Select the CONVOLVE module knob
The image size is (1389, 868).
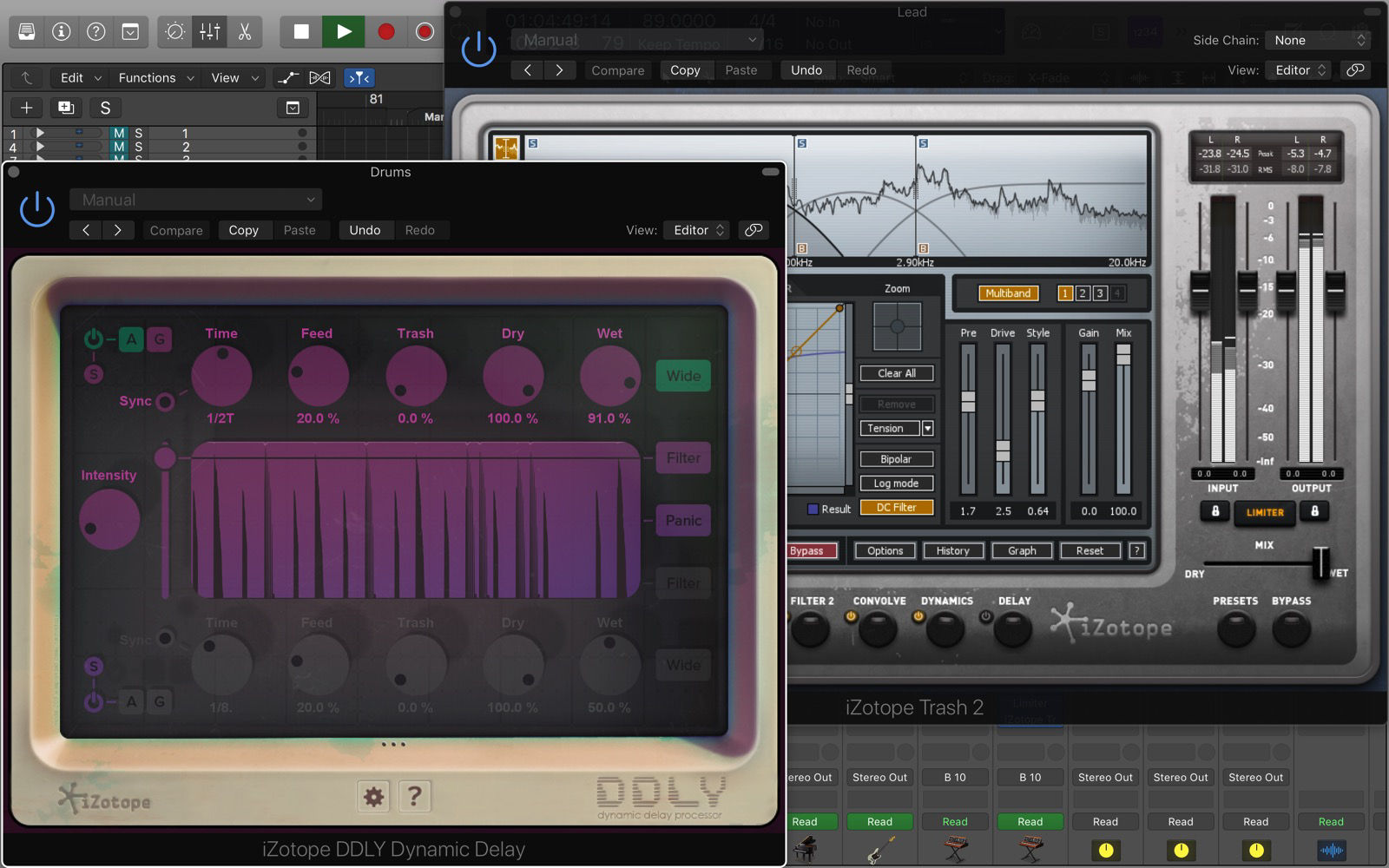coord(879,630)
